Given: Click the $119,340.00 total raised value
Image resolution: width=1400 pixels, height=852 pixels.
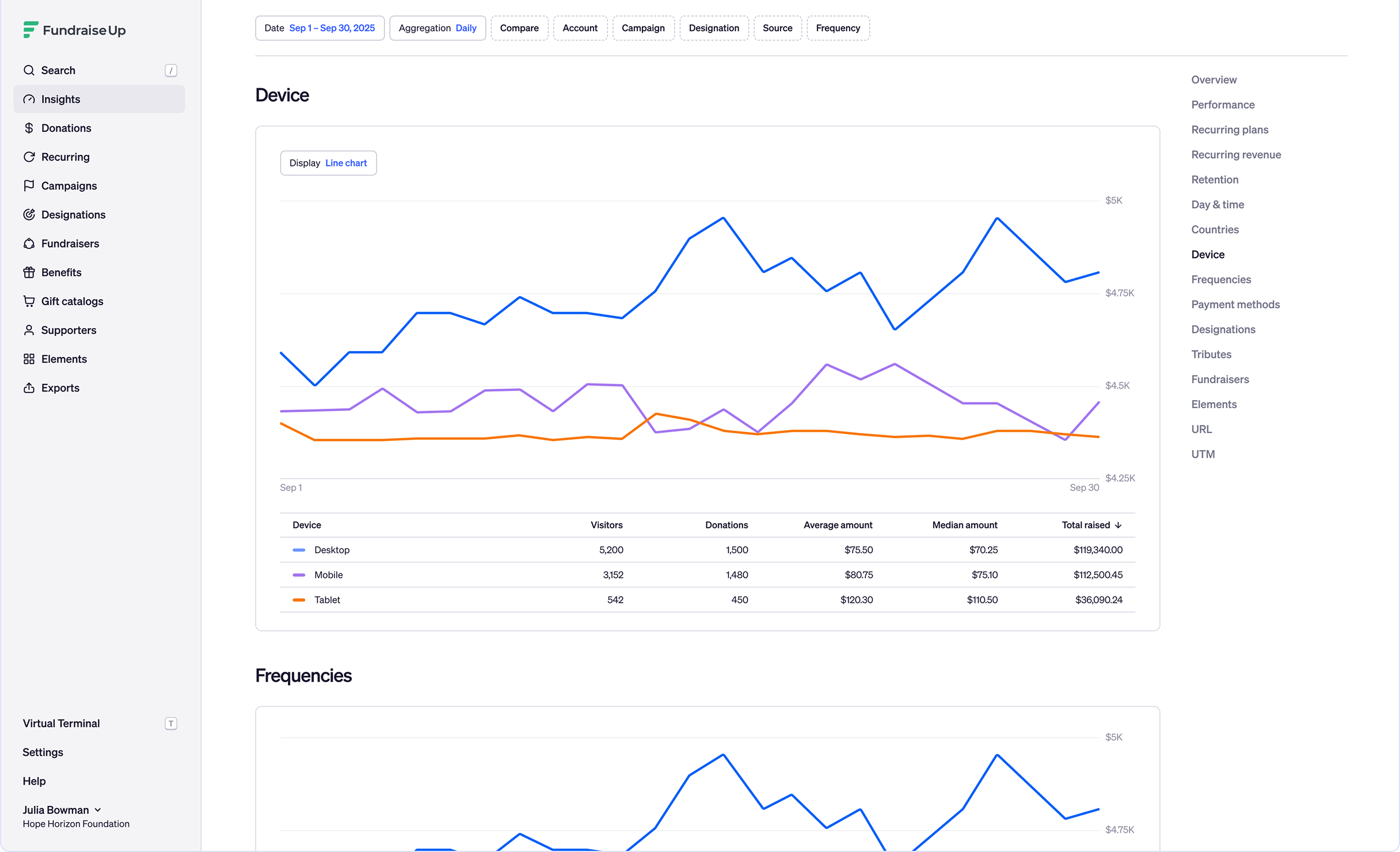Looking at the screenshot, I should [x=1098, y=550].
